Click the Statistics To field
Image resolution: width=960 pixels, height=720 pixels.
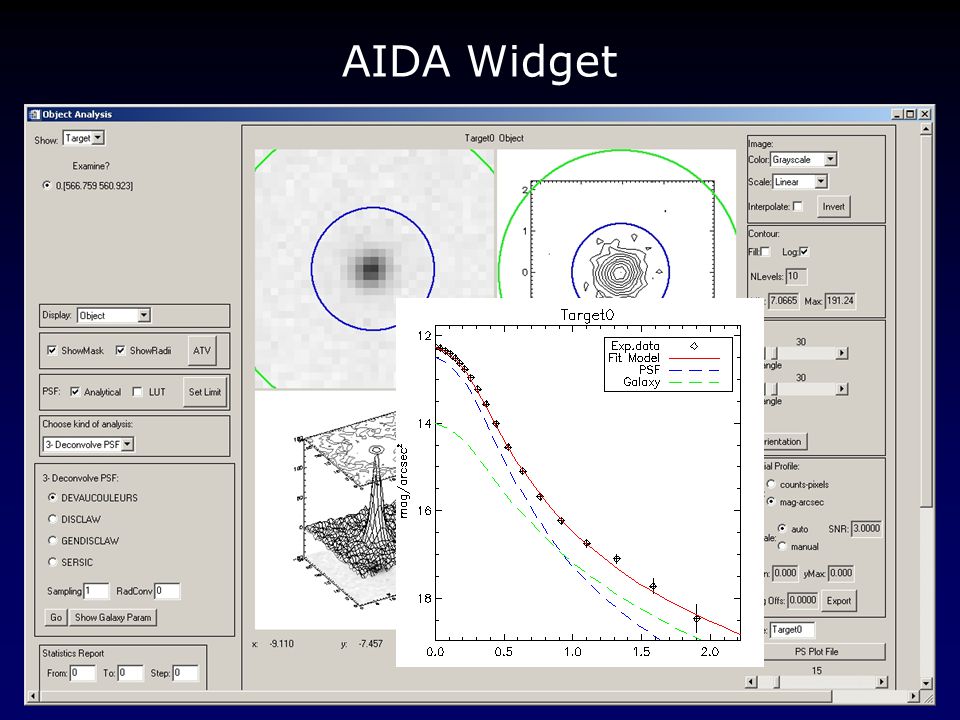[x=130, y=673]
